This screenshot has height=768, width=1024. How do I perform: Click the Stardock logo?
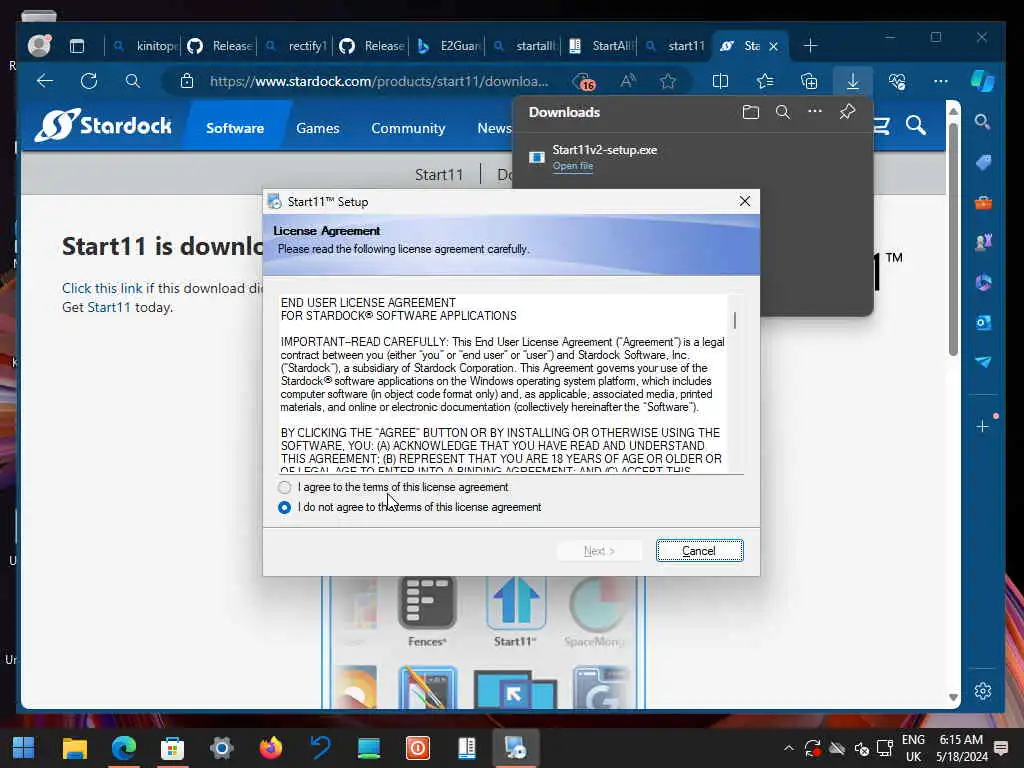pos(103,125)
